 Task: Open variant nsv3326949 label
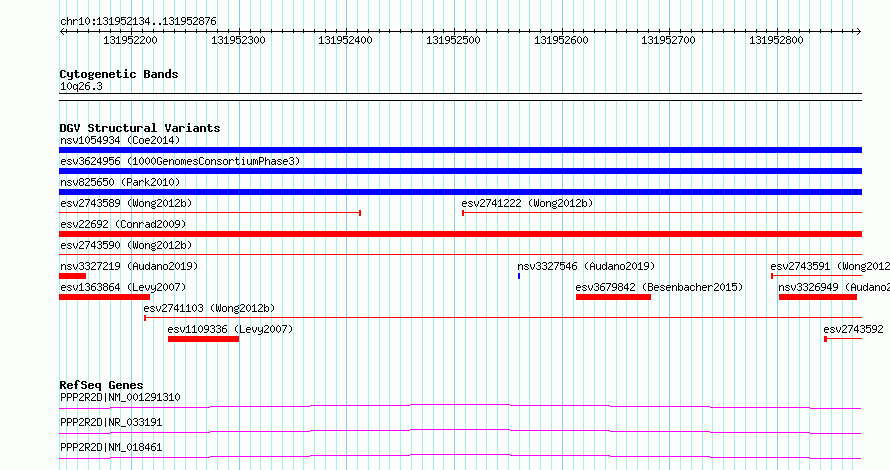pyautogui.click(x=834, y=287)
